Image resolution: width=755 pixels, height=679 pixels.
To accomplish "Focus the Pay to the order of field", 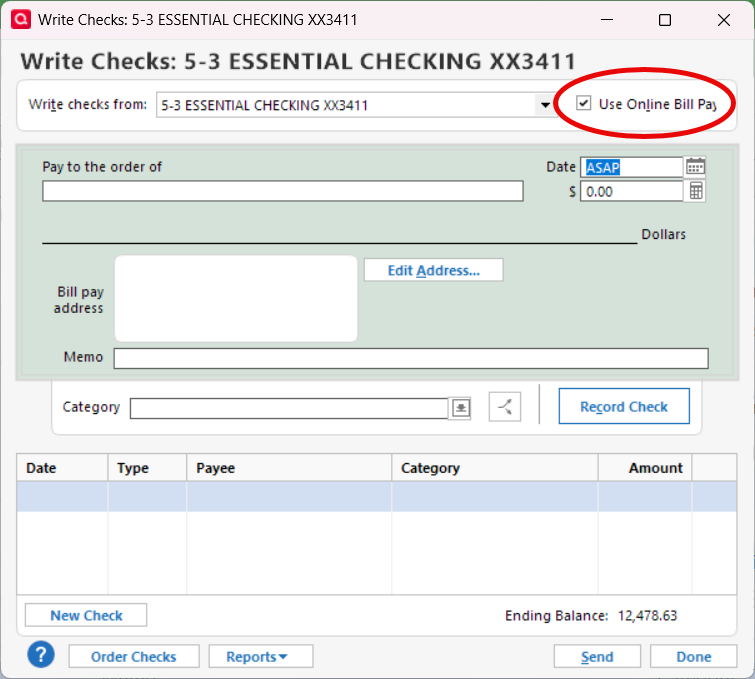I will tap(283, 191).
